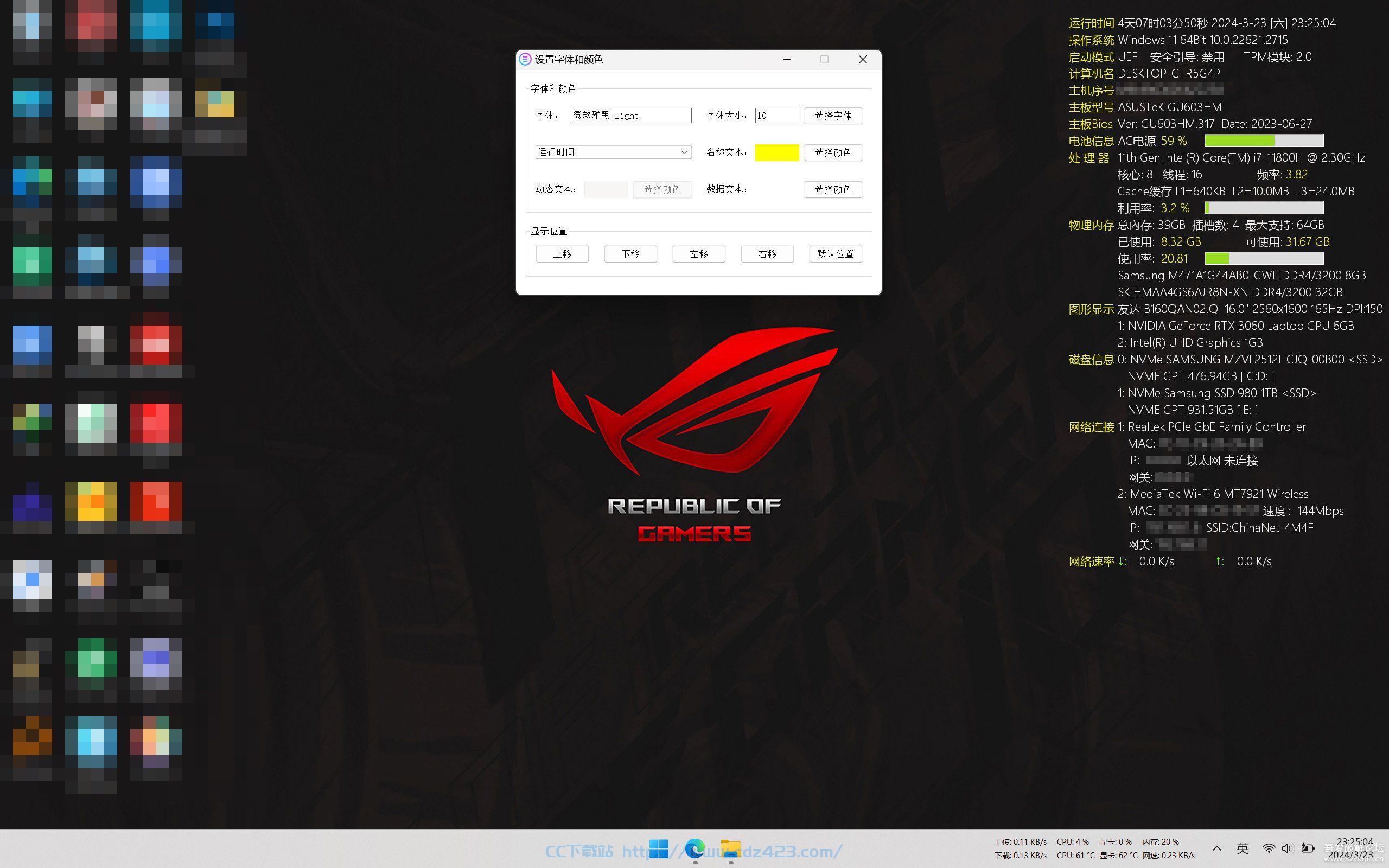Click the 物理内存 总内存: 39GB line
Screen dimensions: 1389x868
coord(1196,225)
